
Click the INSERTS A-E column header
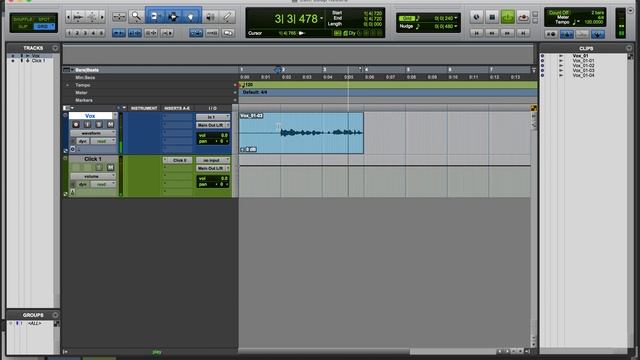(177, 108)
